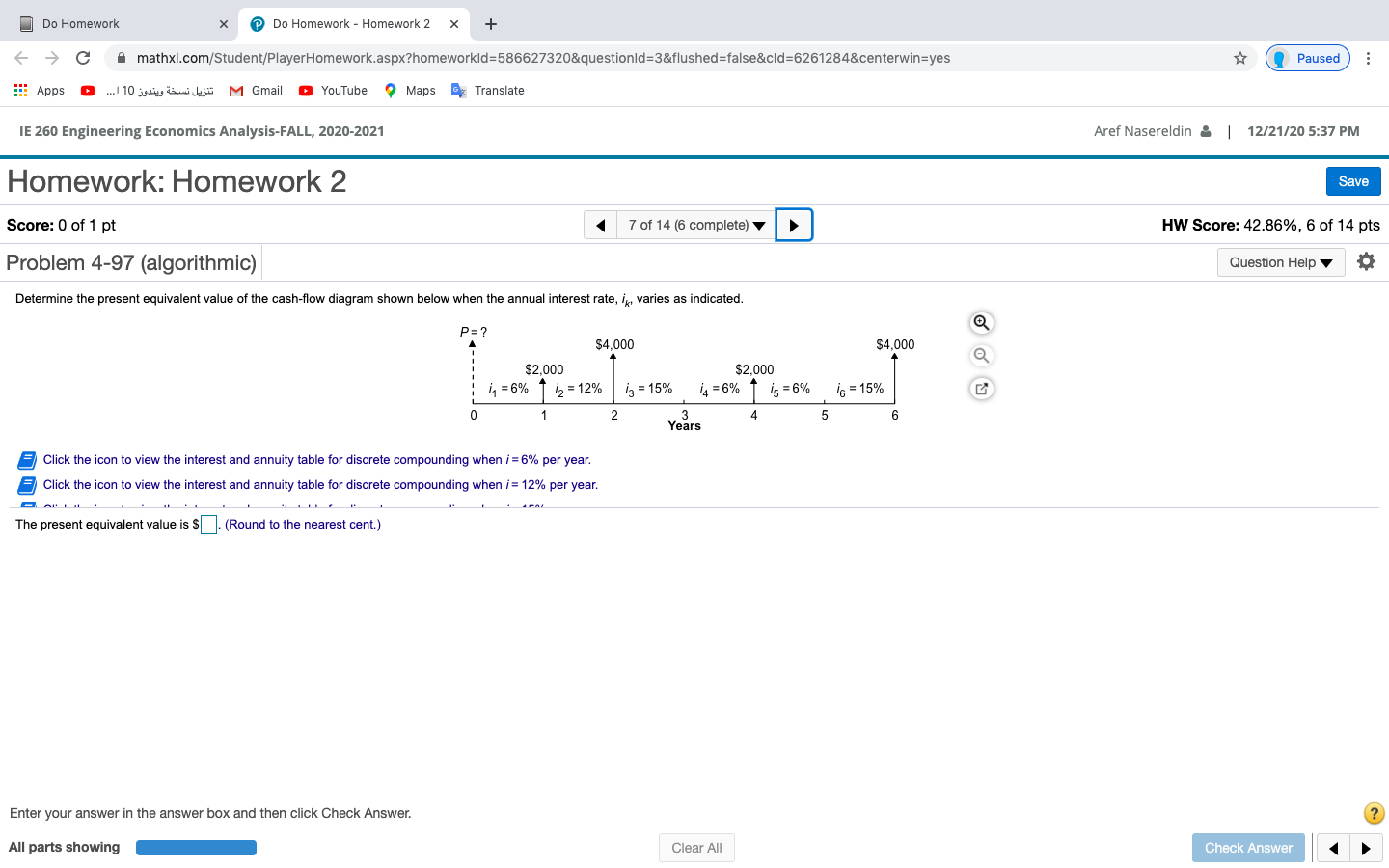Image resolution: width=1389 pixels, height=868 pixels.
Task: Click the Paused sync profile button
Action: [x=1307, y=58]
